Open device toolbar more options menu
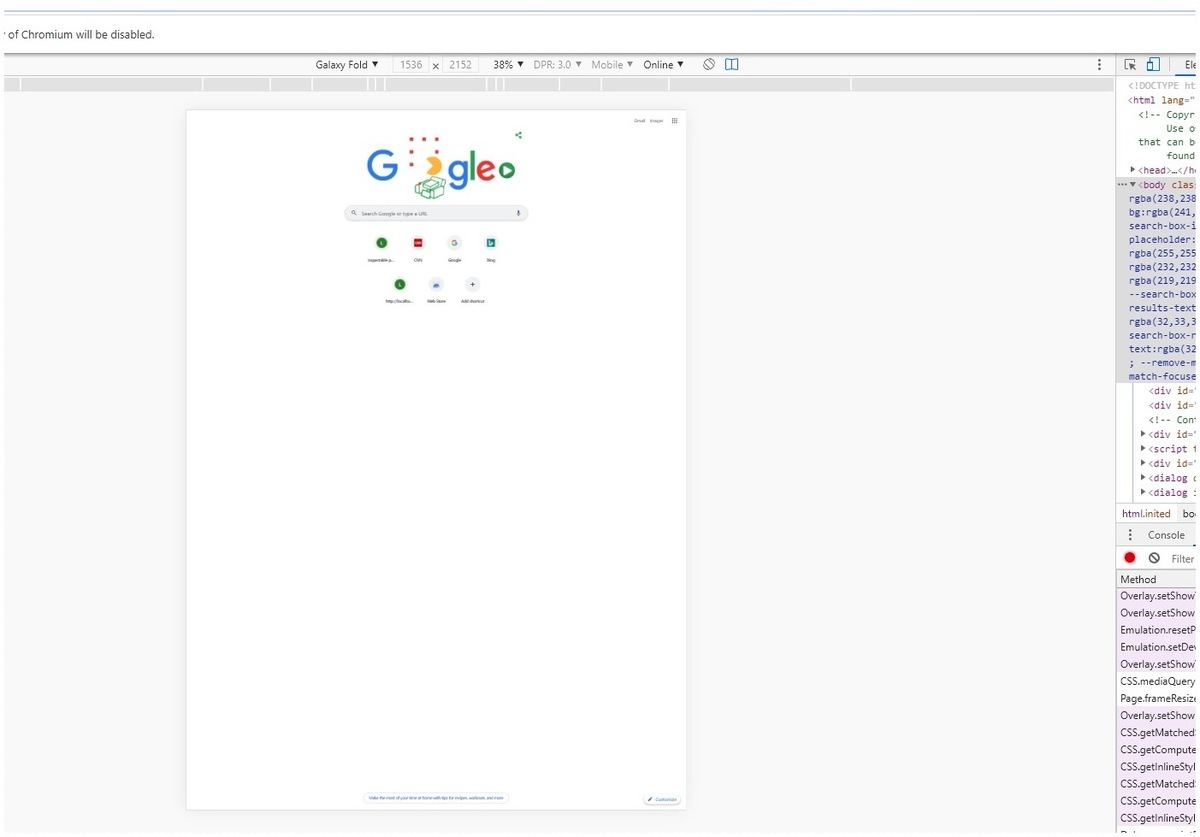1200x837 pixels. pos(1100,64)
